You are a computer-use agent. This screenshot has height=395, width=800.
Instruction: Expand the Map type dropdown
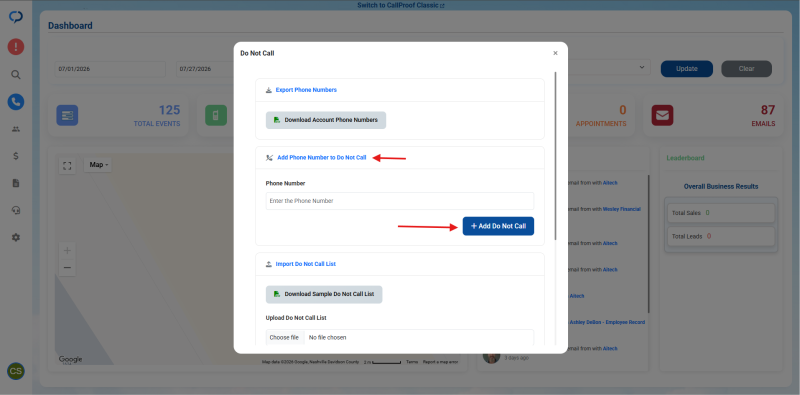[98, 165]
